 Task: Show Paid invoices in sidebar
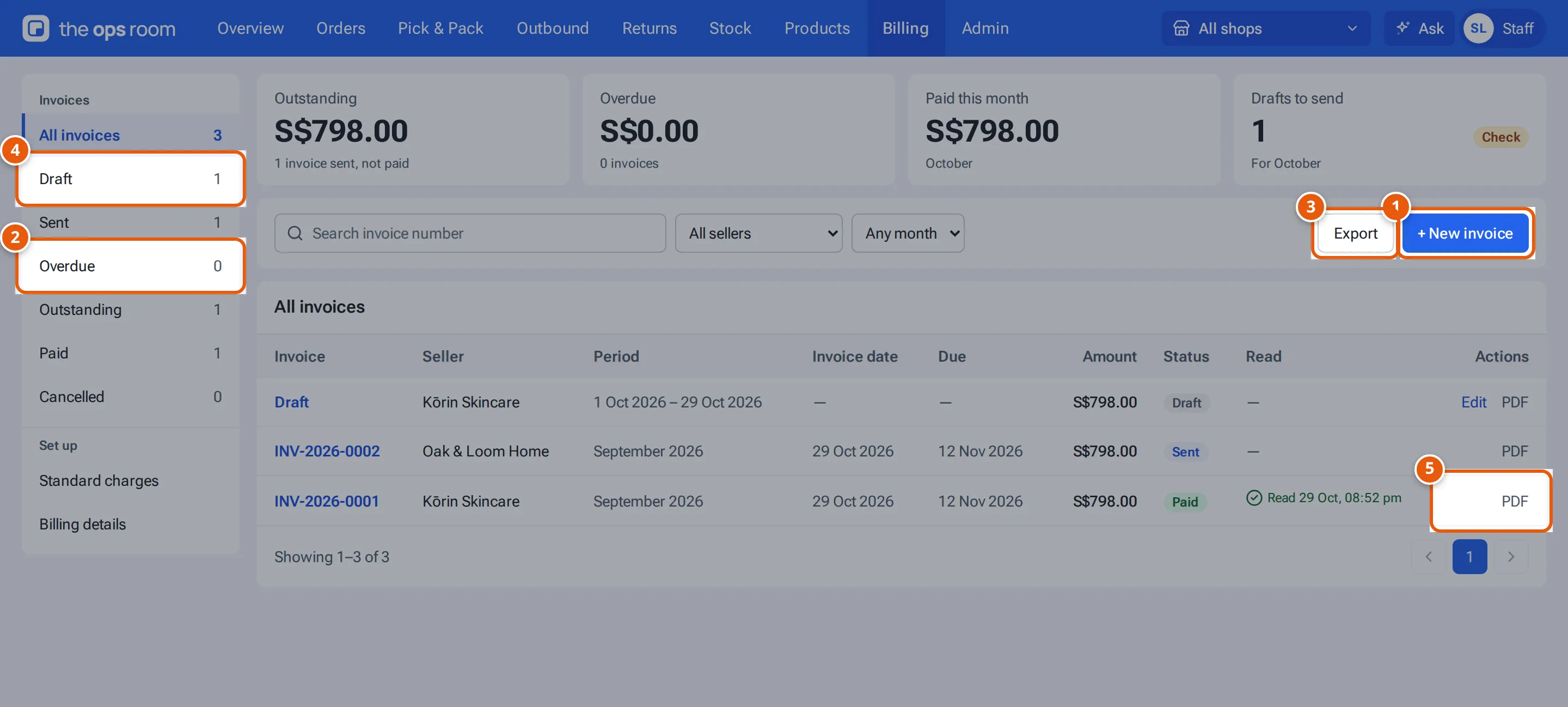tap(130, 353)
